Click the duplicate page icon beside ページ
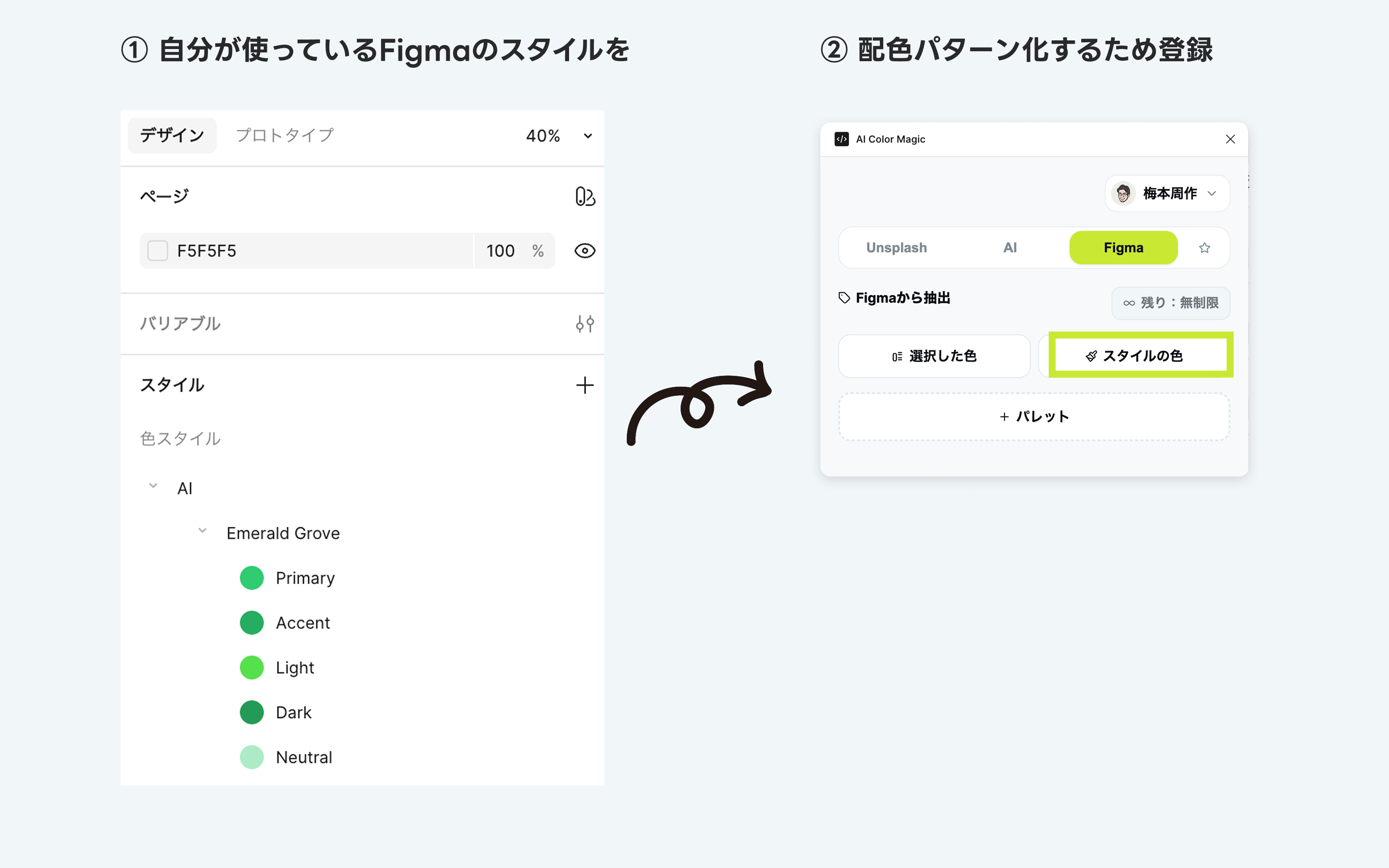The height and width of the screenshot is (868, 1389). (x=584, y=196)
